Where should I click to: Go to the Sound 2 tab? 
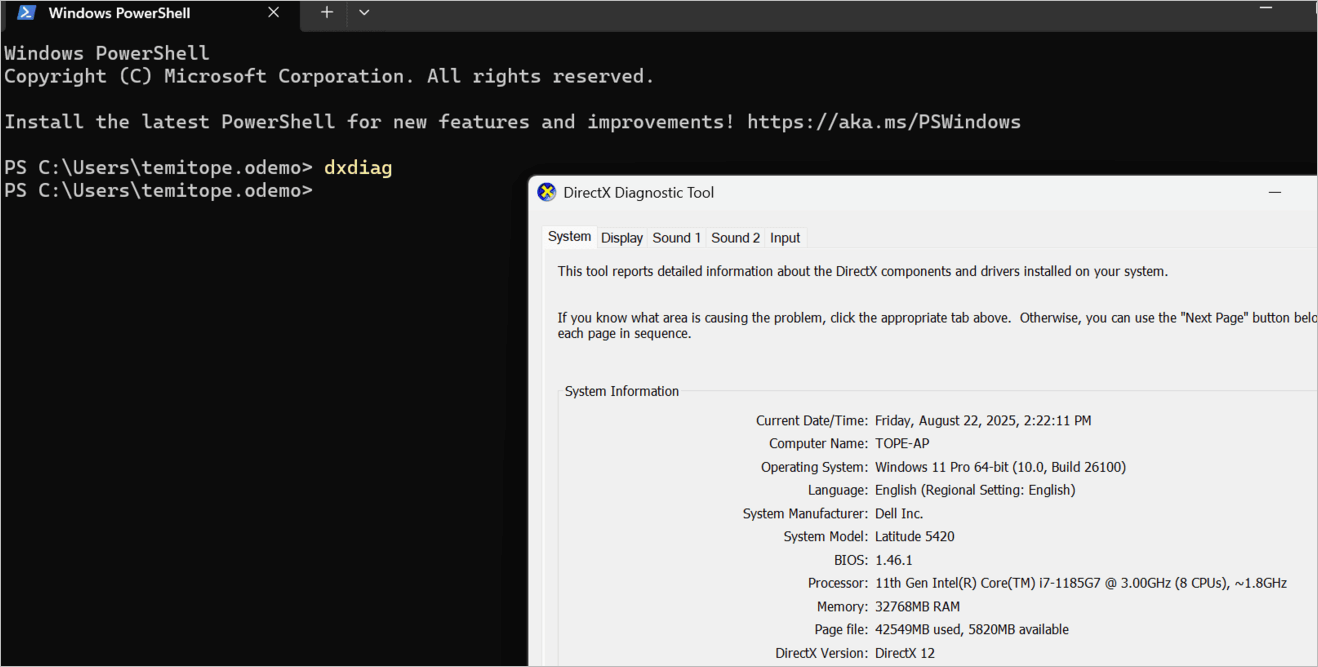click(x=735, y=238)
